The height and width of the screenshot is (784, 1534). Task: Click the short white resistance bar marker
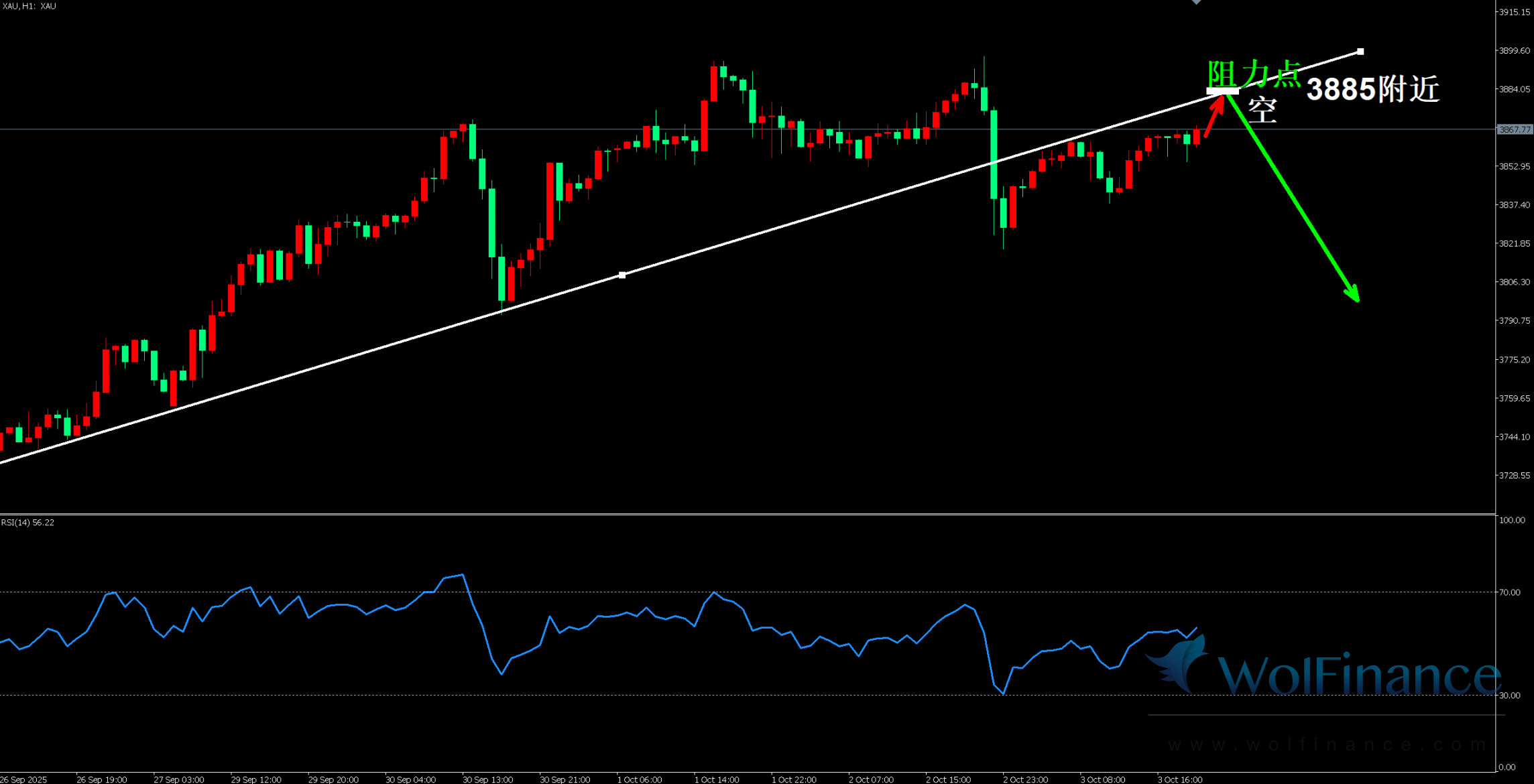(1222, 91)
